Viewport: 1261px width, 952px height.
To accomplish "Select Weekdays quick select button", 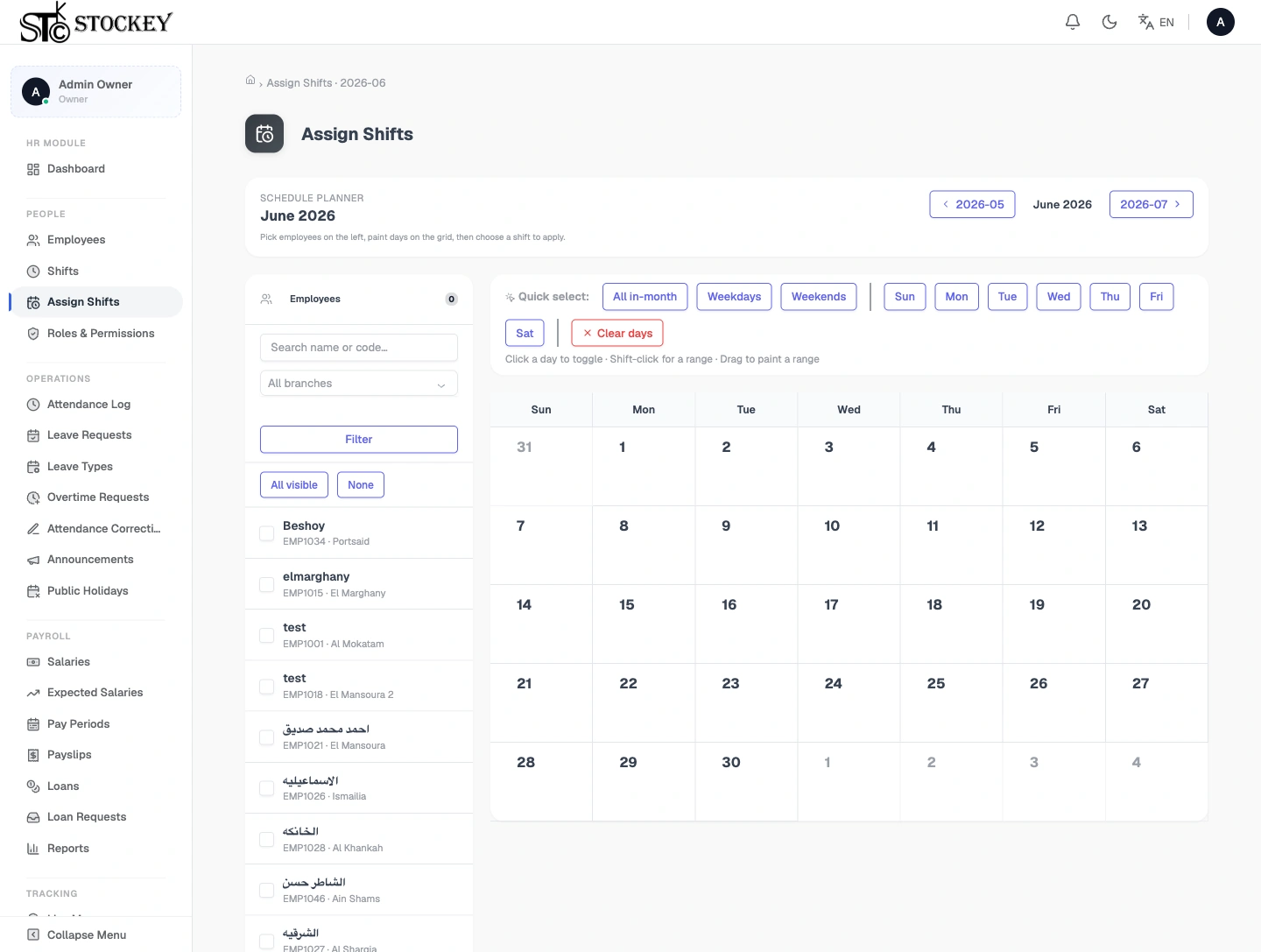I will tap(734, 297).
